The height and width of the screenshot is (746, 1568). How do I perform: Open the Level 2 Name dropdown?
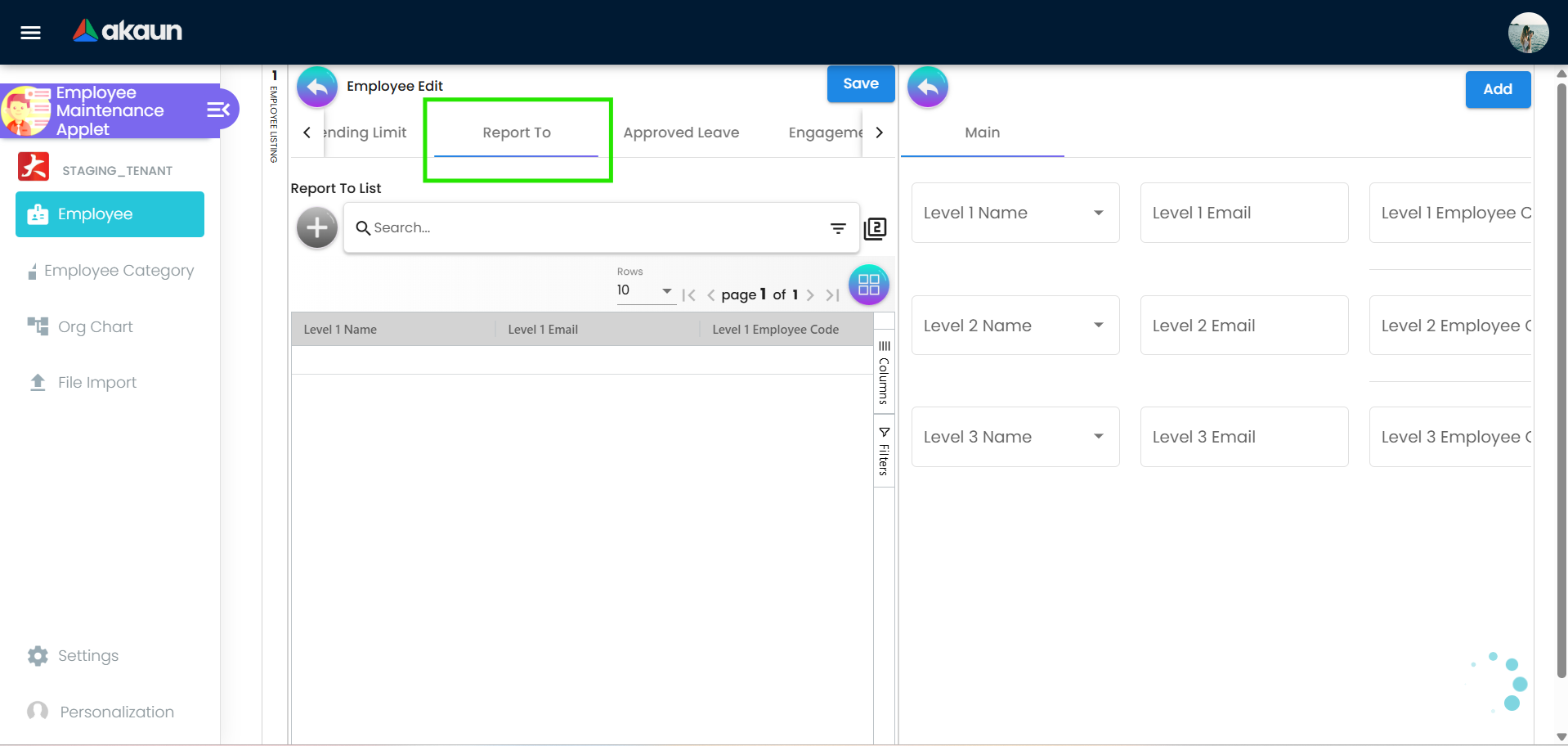point(1099,325)
